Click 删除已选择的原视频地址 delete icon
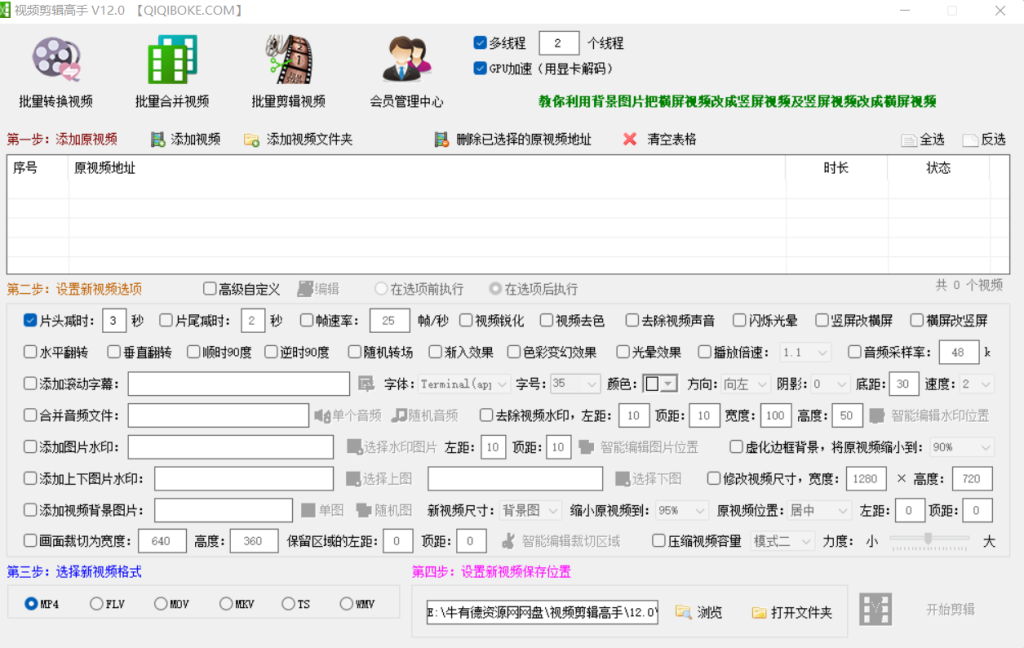The width and height of the screenshot is (1024, 648). 441,140
